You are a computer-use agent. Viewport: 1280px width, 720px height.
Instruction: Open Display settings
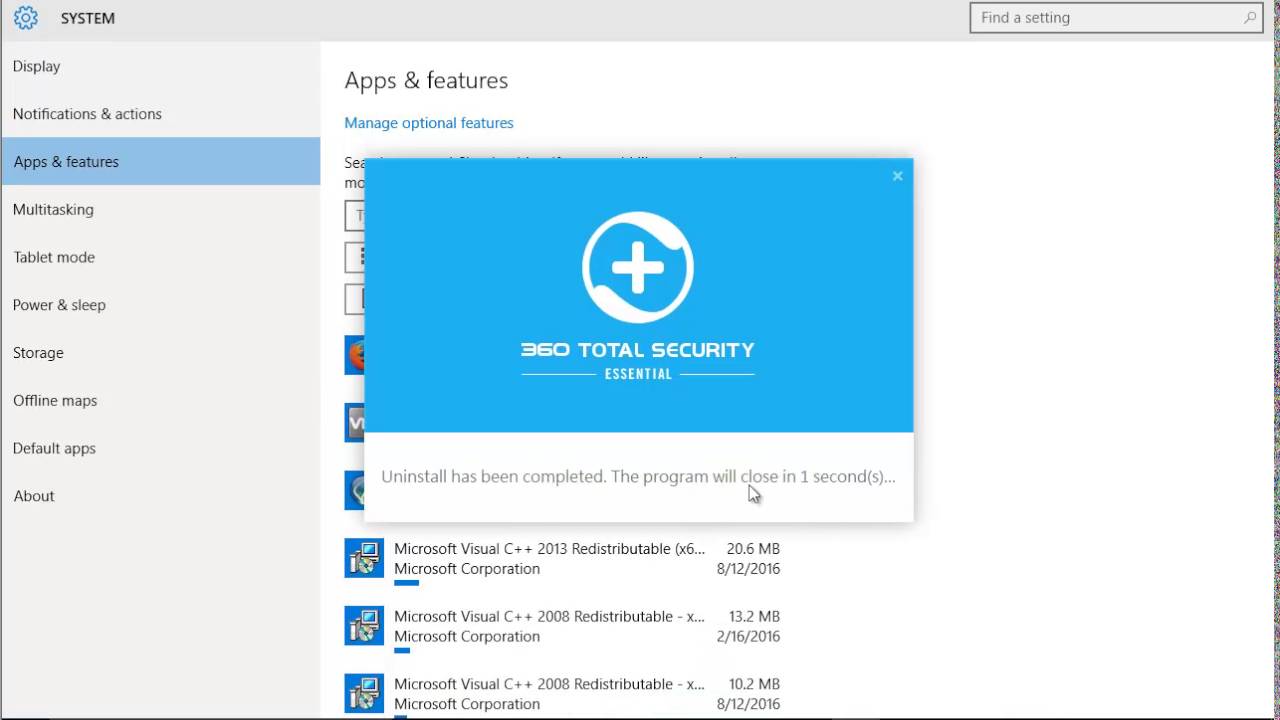point(160,66)
